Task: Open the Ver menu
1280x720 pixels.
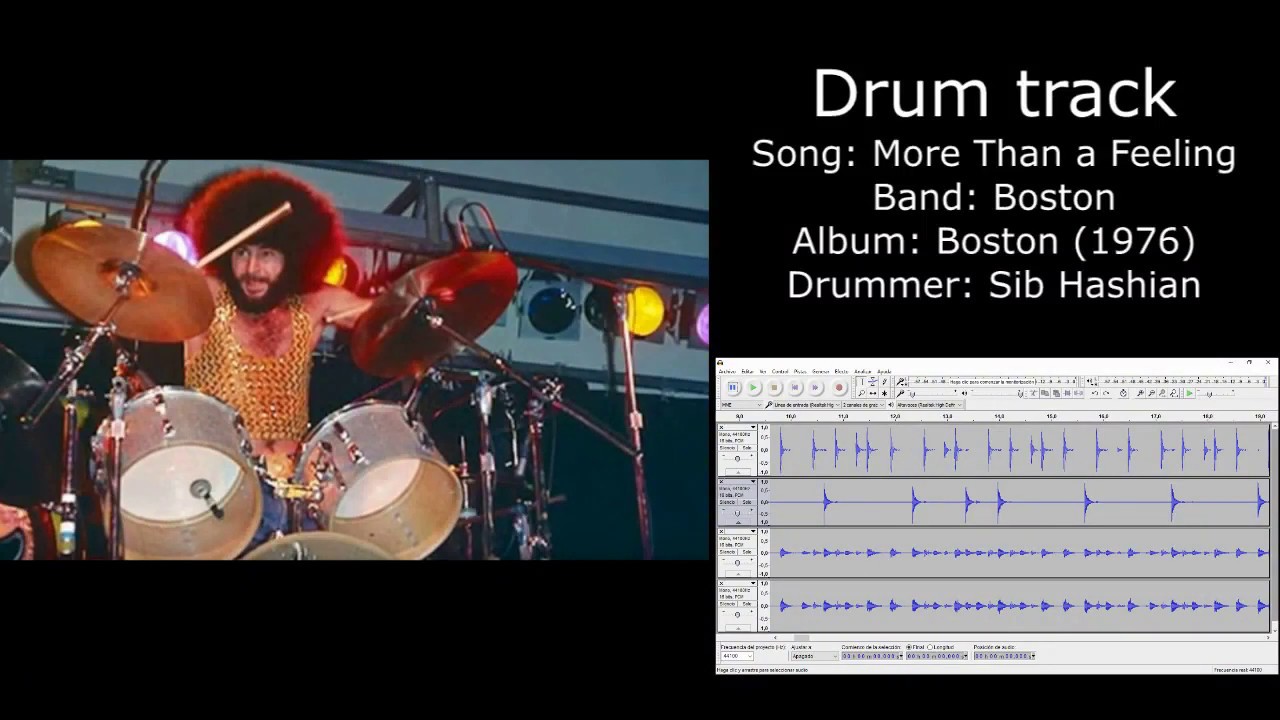Action: pyautogui.click(x=762, y=371)
